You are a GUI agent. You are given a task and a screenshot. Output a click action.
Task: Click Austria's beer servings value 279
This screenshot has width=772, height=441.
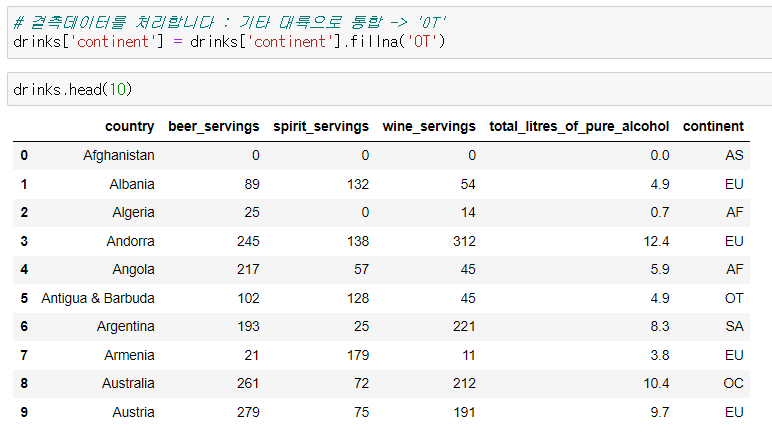(x=248, y=412)
